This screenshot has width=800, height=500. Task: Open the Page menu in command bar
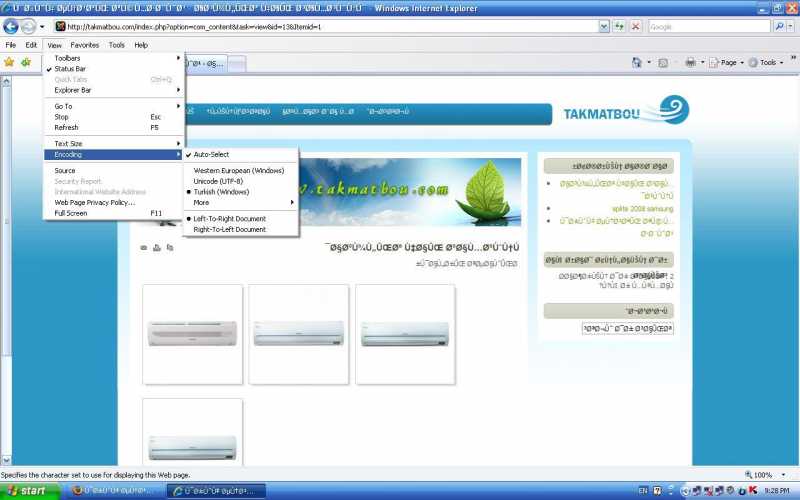click(725, 62)
